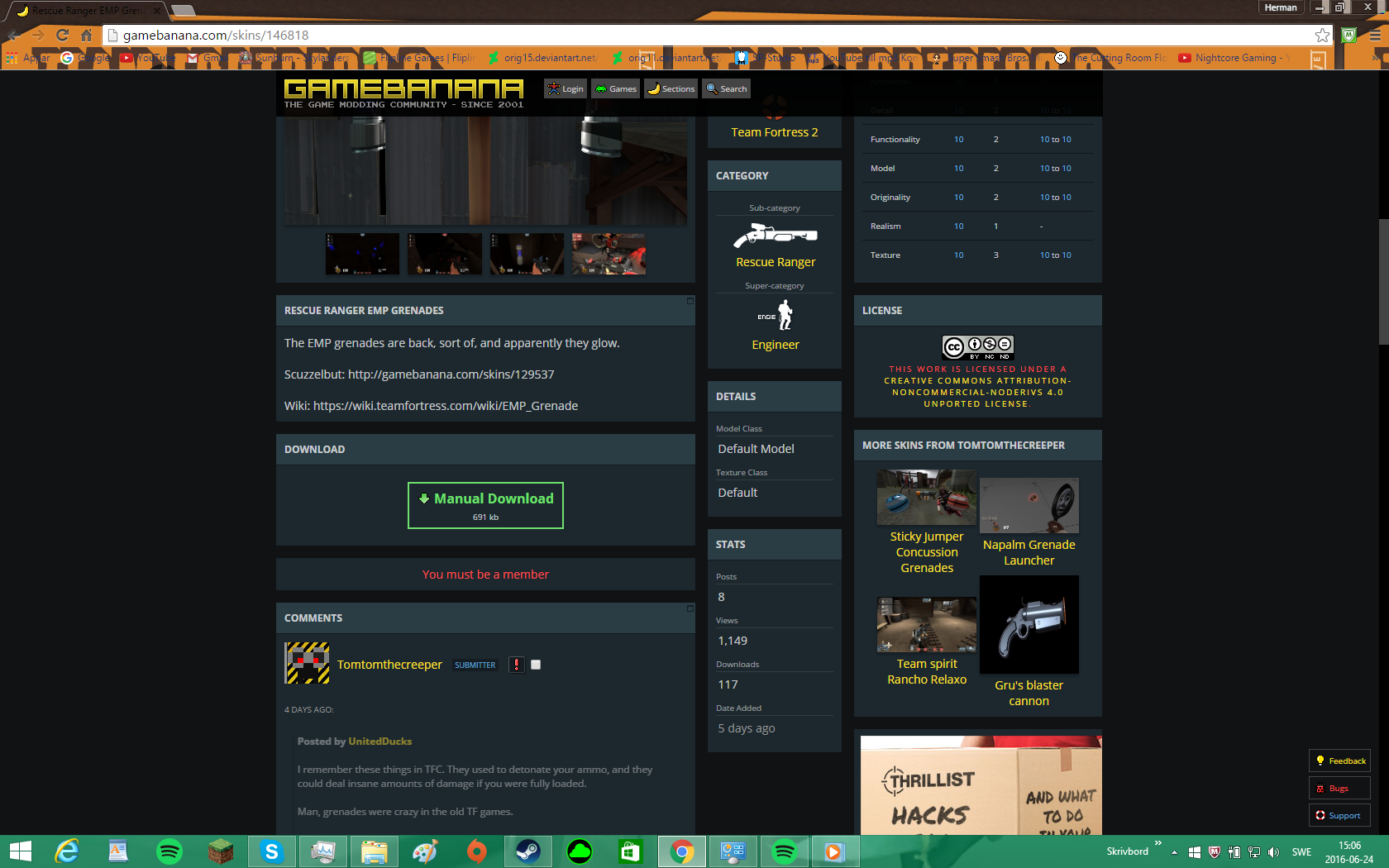Open the Chrome hamburger menu
Viewport: 1389px width, 868px height.
point(1375,36)
